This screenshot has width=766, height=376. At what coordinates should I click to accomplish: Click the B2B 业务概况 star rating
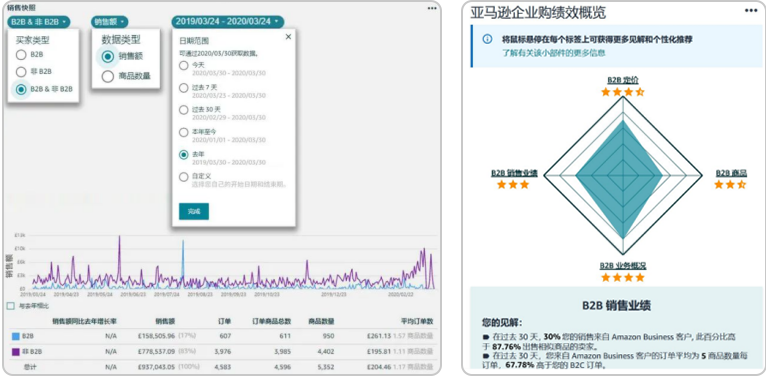(x=622, y=278)
